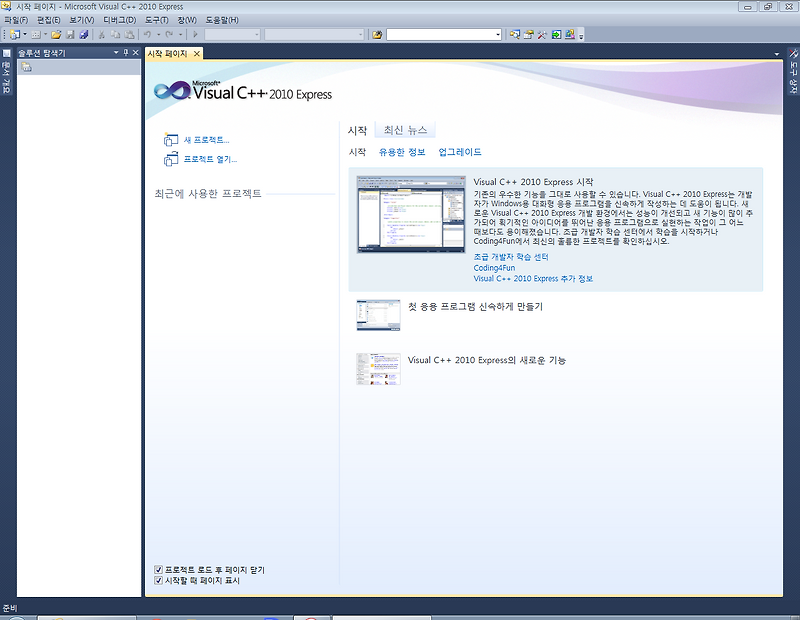
Task: Click the Open Project icon on start page
Action: [x=170, y=159]
